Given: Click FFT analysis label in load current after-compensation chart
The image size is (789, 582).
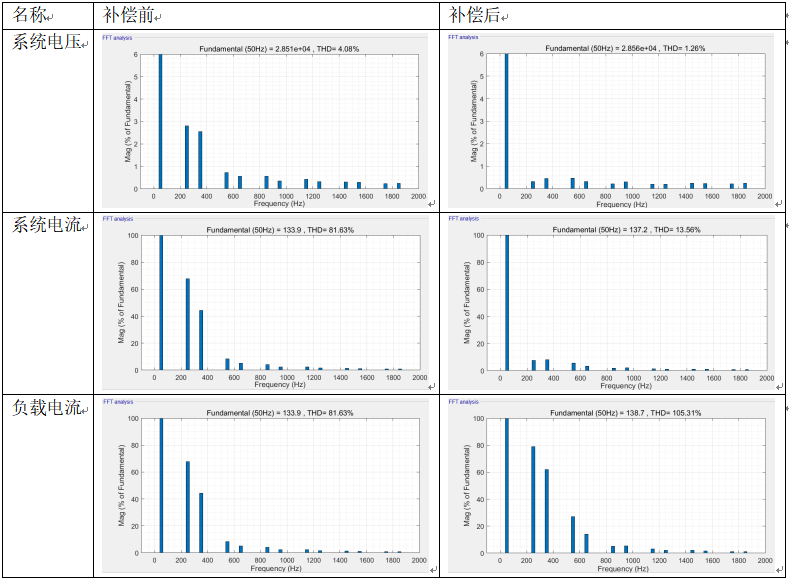Looking at the screenshot, I should pyautogui.click(x=464, y=402).
